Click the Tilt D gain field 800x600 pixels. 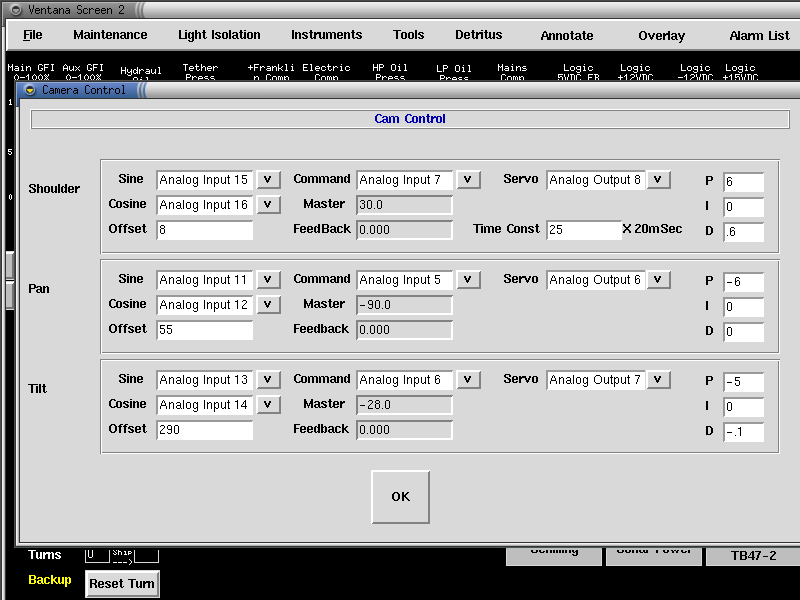(x=743, y=432)
